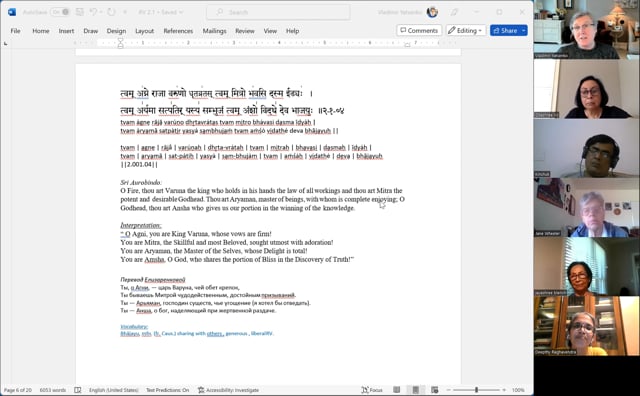The image size is (640, 396).
Task: Open the Mailings ribbon tab
Action: pyautogui.click(x=214, y=31)
